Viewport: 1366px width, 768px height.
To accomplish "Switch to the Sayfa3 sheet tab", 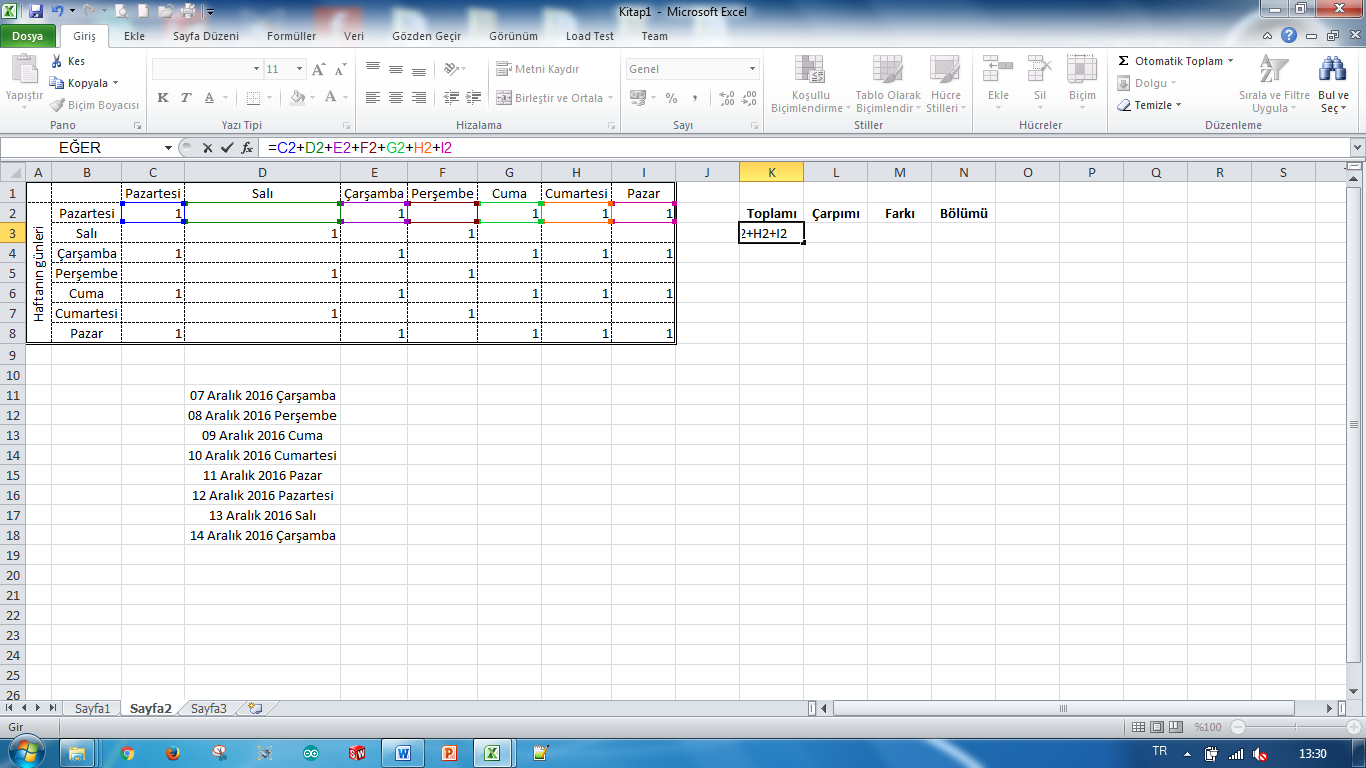I will pos(209,708).
